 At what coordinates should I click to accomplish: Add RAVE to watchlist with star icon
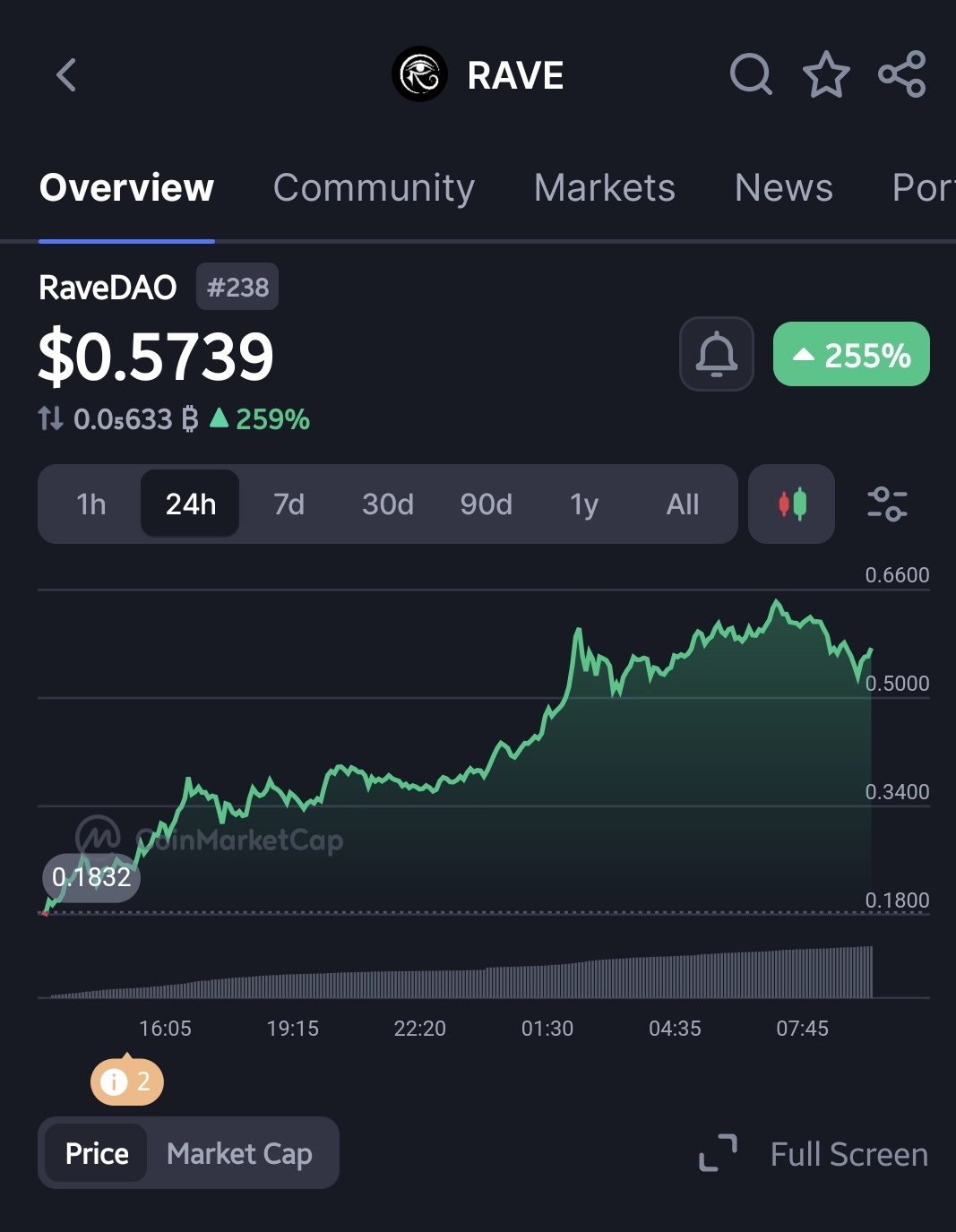[x=825, y=74]
